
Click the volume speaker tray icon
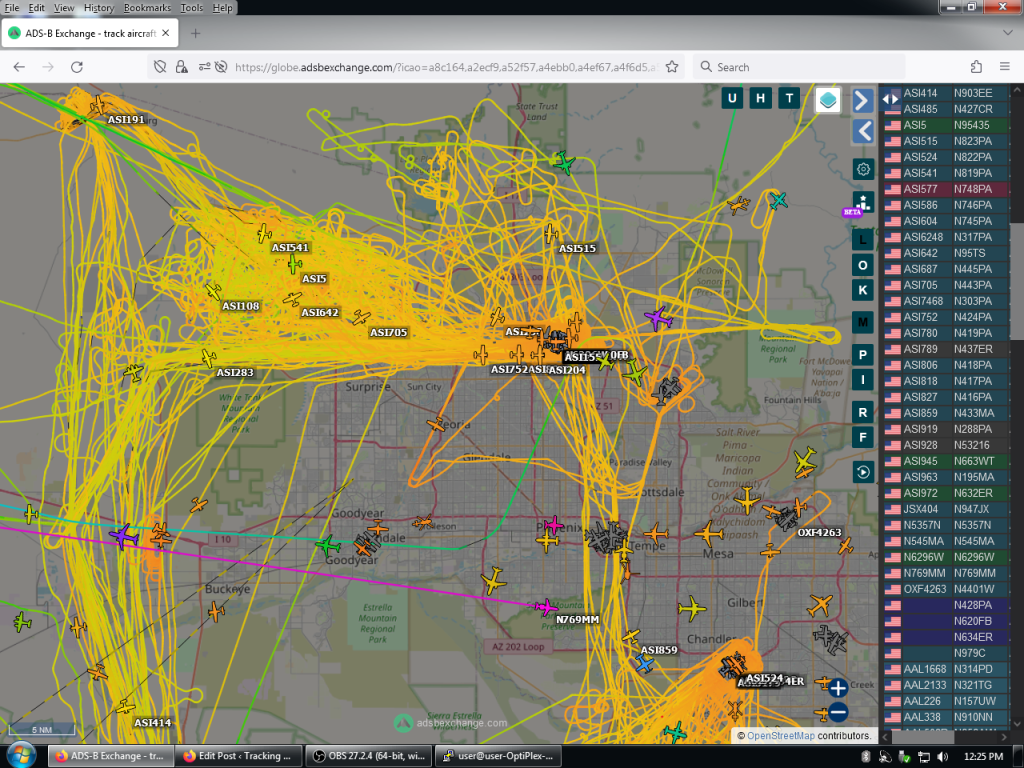[x=942, y=756]
